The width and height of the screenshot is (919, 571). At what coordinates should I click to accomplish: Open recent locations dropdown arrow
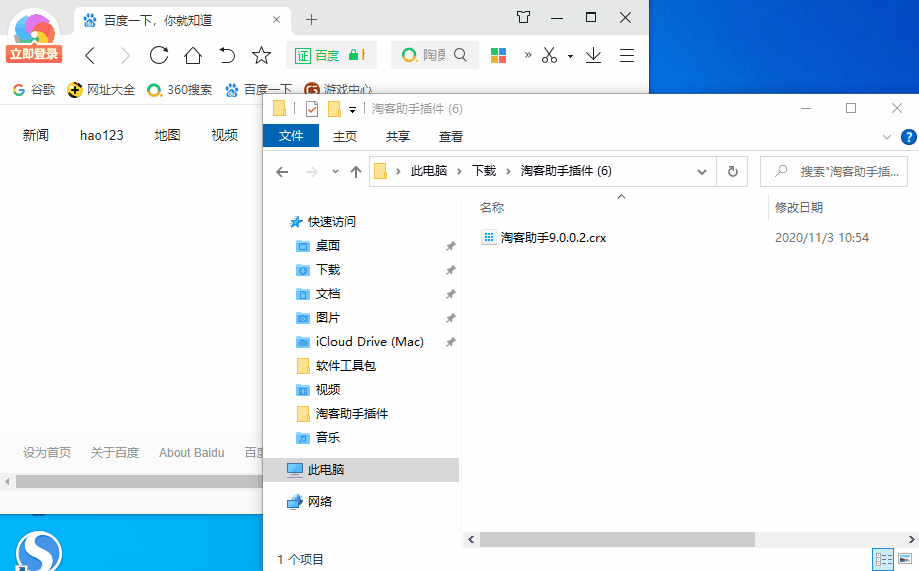(x=335, y=172)
